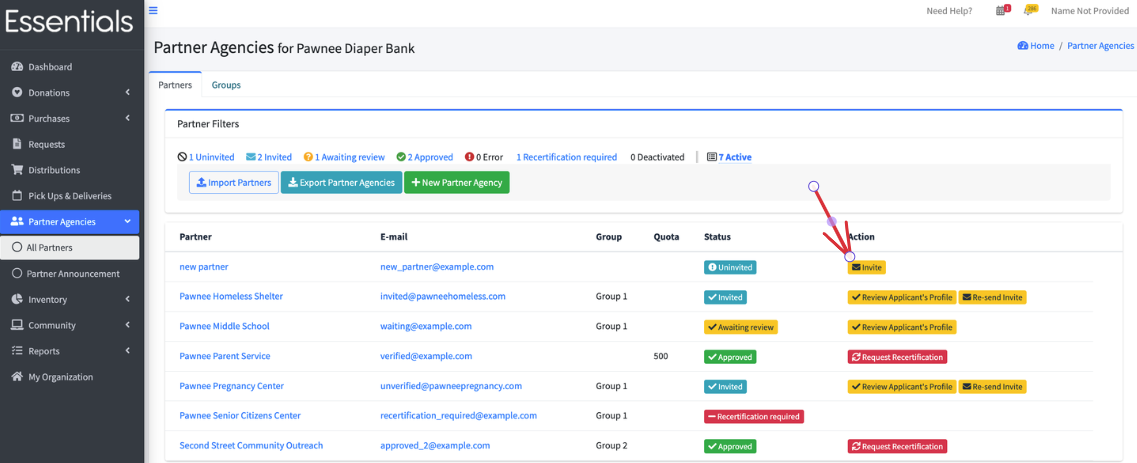Open Pawnee Senior Citizens Center page

[240, 415]
